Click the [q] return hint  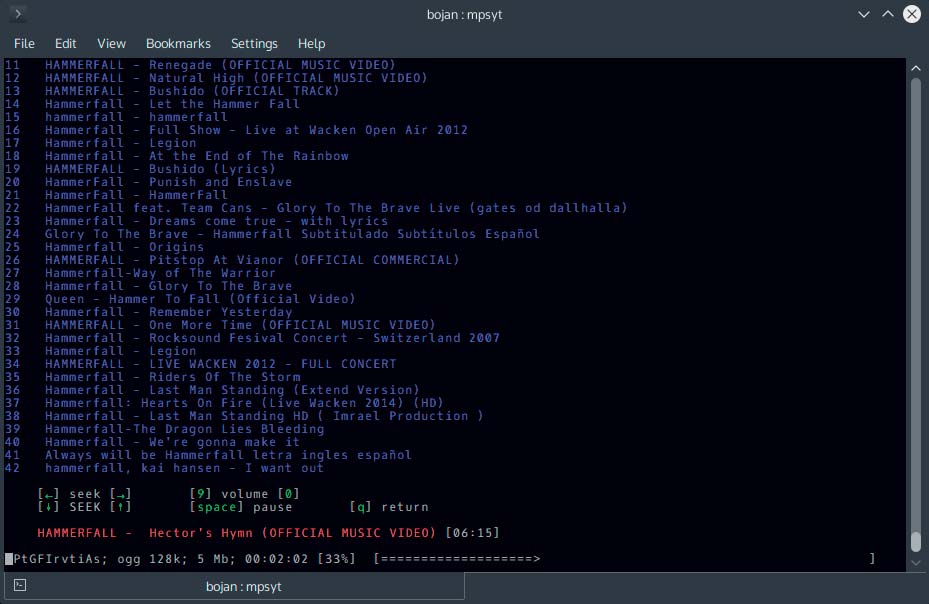(x=389, y=507)
